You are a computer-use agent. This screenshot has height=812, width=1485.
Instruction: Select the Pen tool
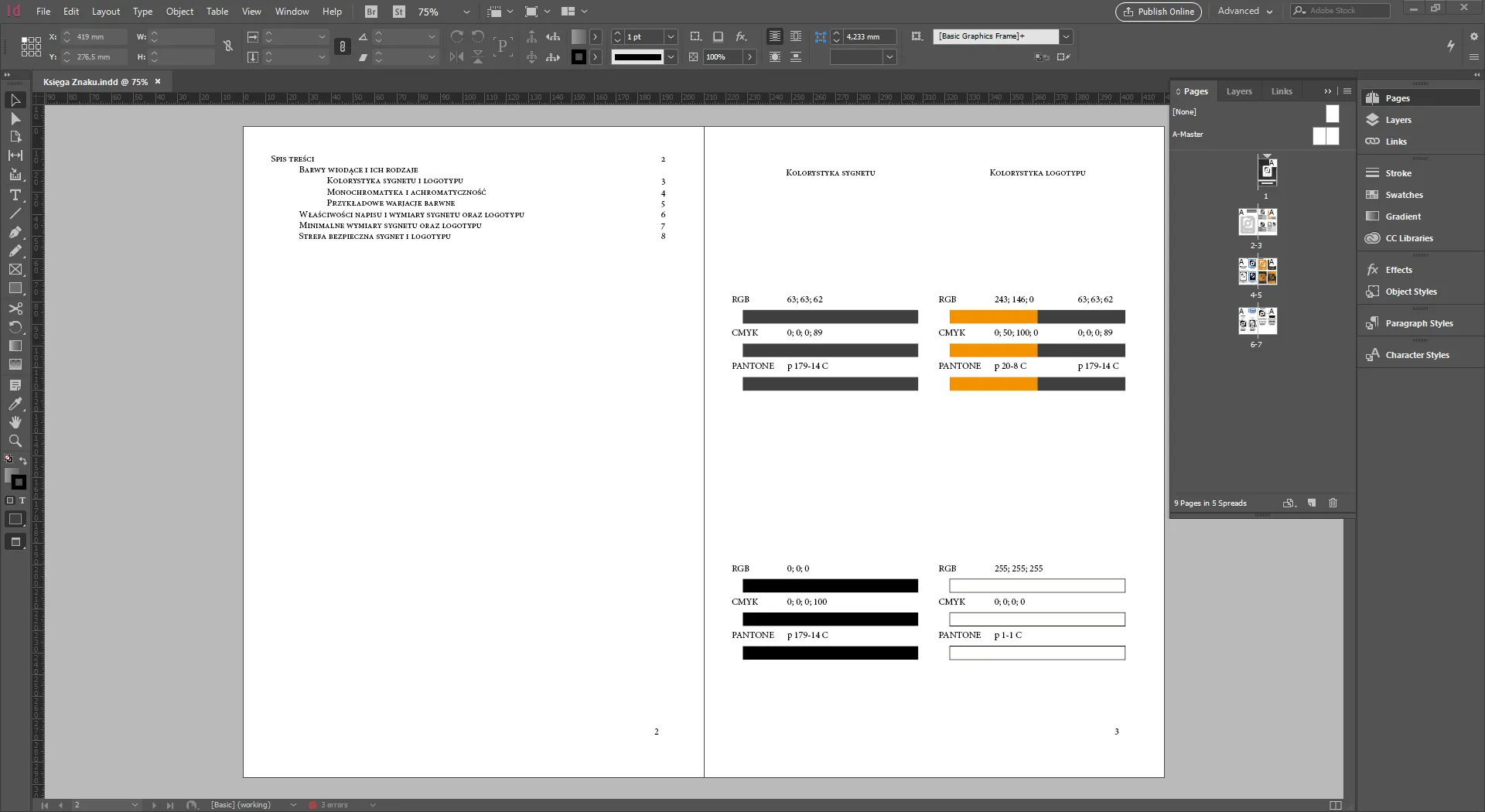[x=15, y=232]
